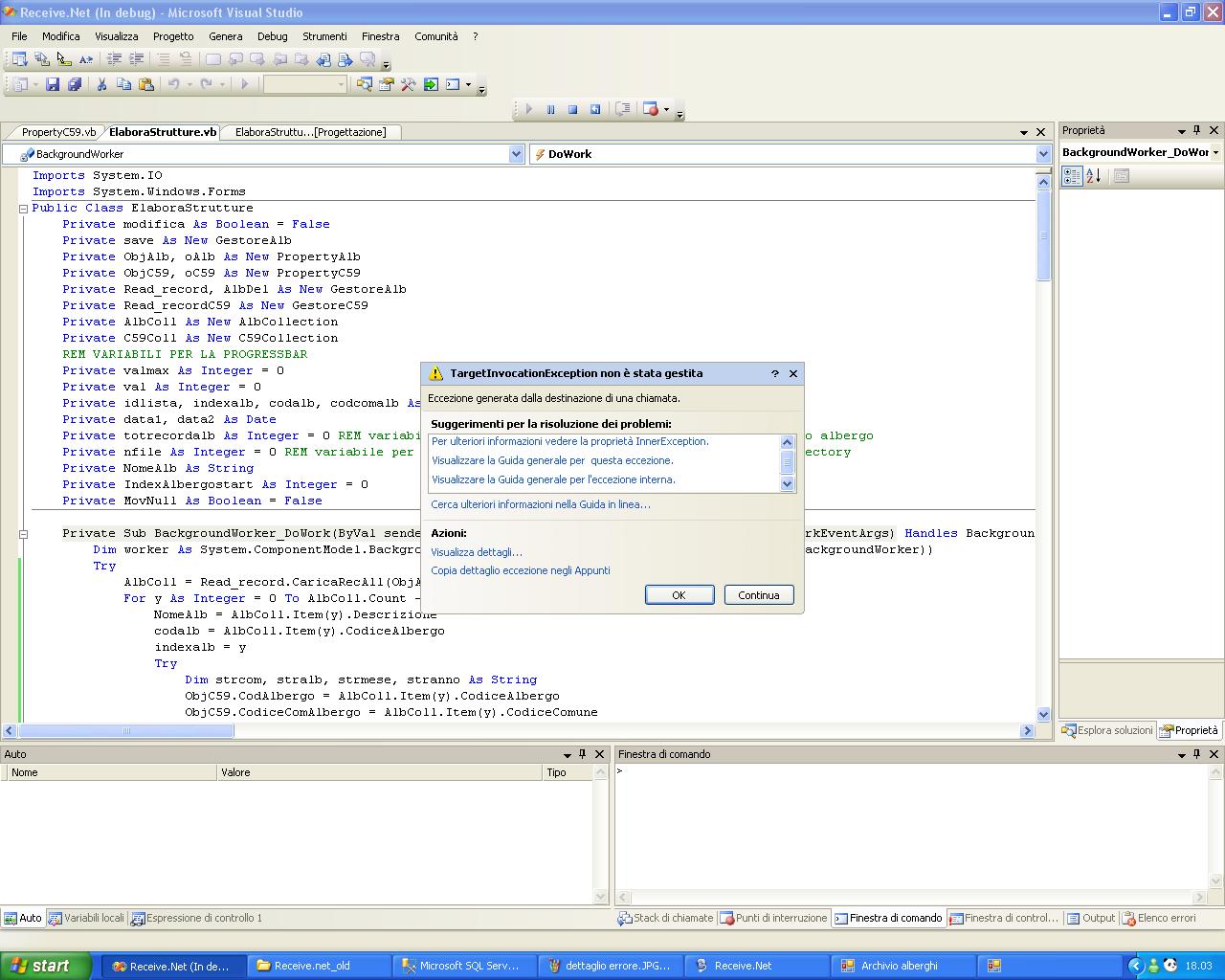Click the Display word completion icon
The image size is (1225, 980).
tap(85, 59)
